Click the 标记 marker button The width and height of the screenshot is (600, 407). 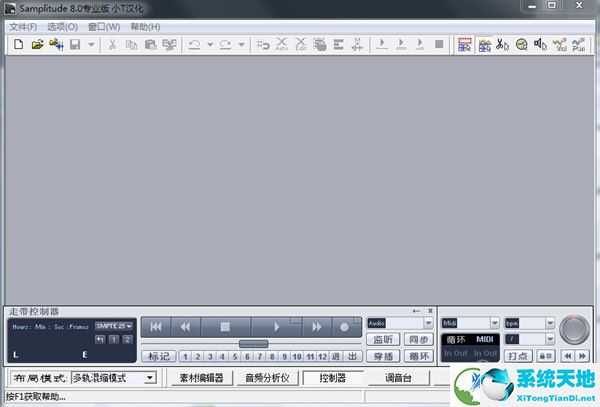pyautogui.click(x=159, y=357)
